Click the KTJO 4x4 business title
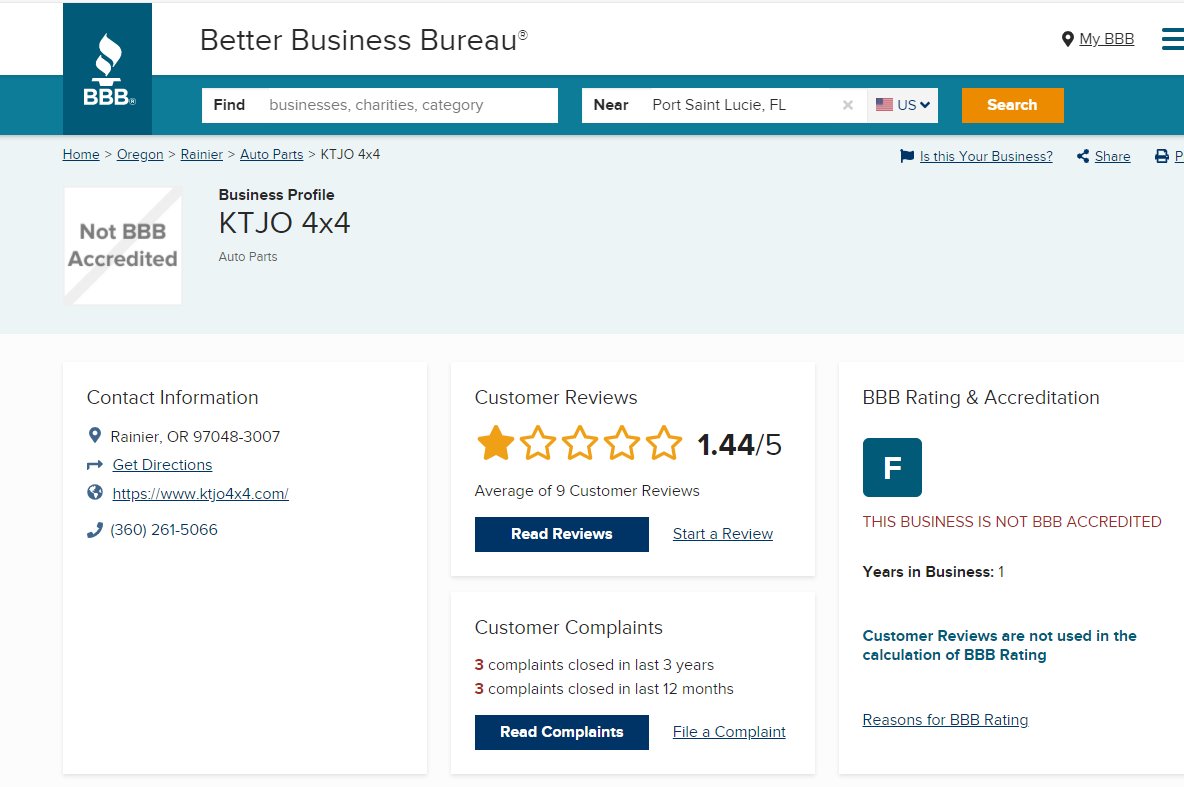The image size is (1184, 787). point(285,223)
